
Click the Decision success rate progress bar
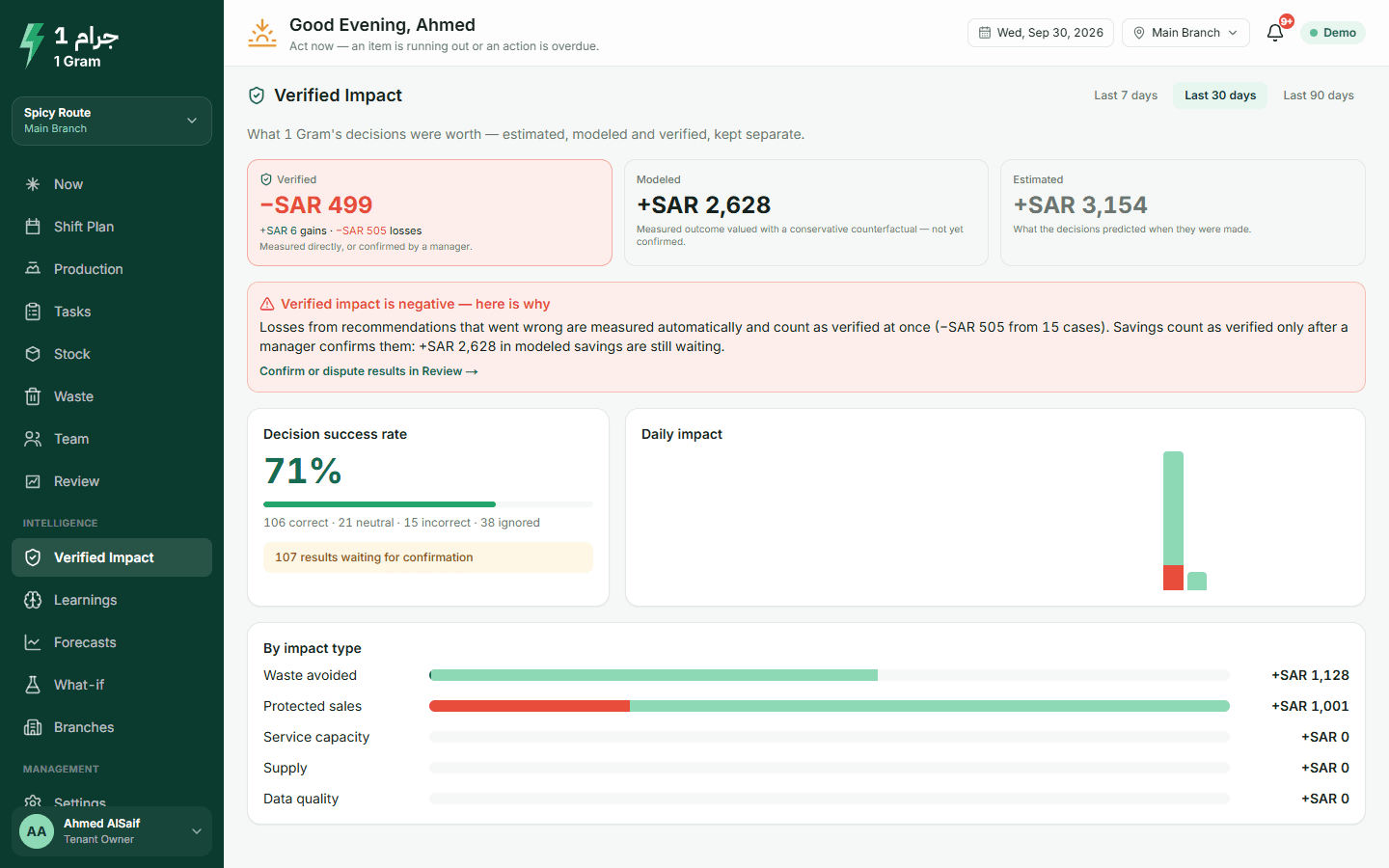click(x=428, y=504)
